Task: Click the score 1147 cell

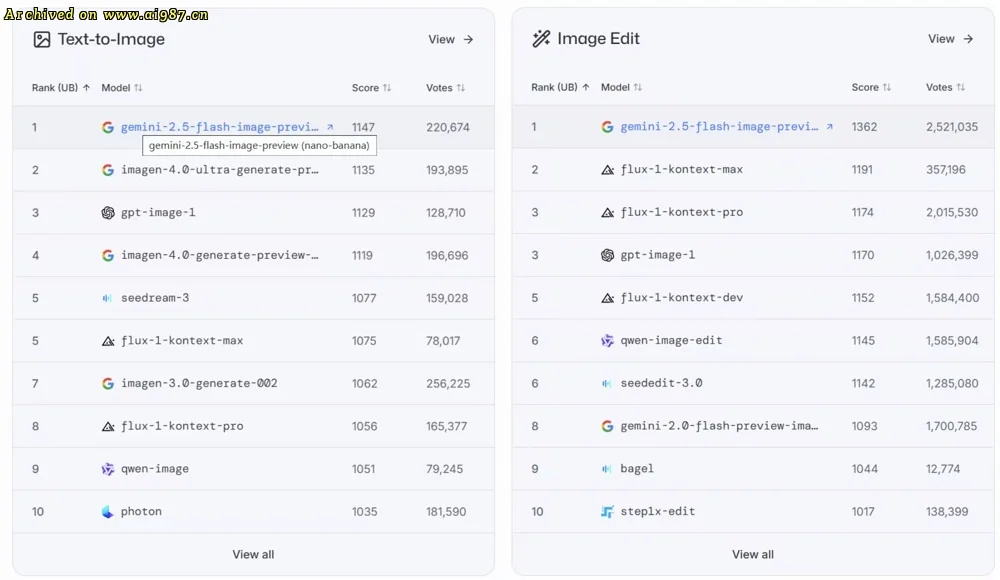Action: [363, 128]
